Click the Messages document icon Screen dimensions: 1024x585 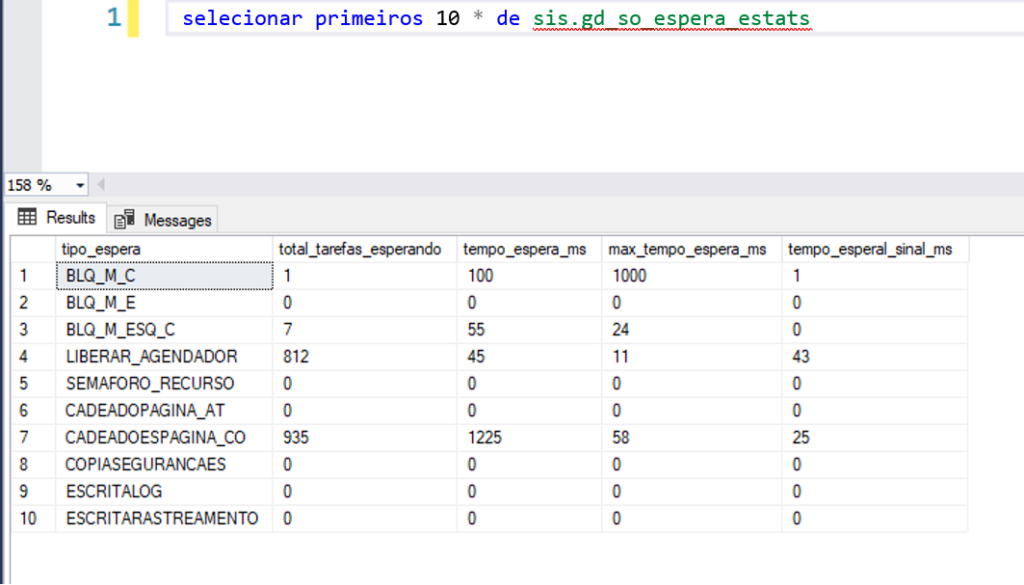pos(122,218)
